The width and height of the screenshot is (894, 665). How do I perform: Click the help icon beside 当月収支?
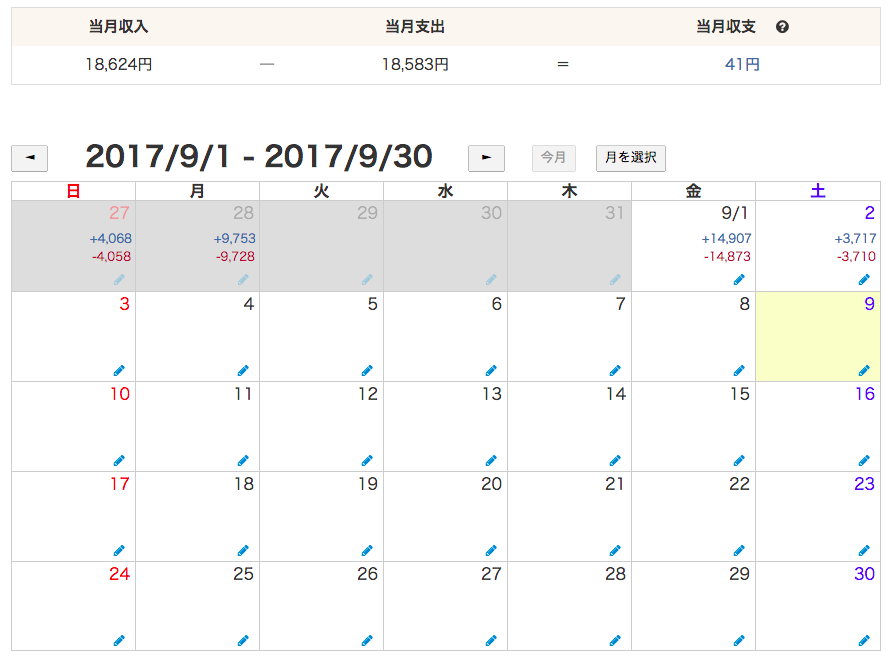pyautogui.click(x=782, y=27)
